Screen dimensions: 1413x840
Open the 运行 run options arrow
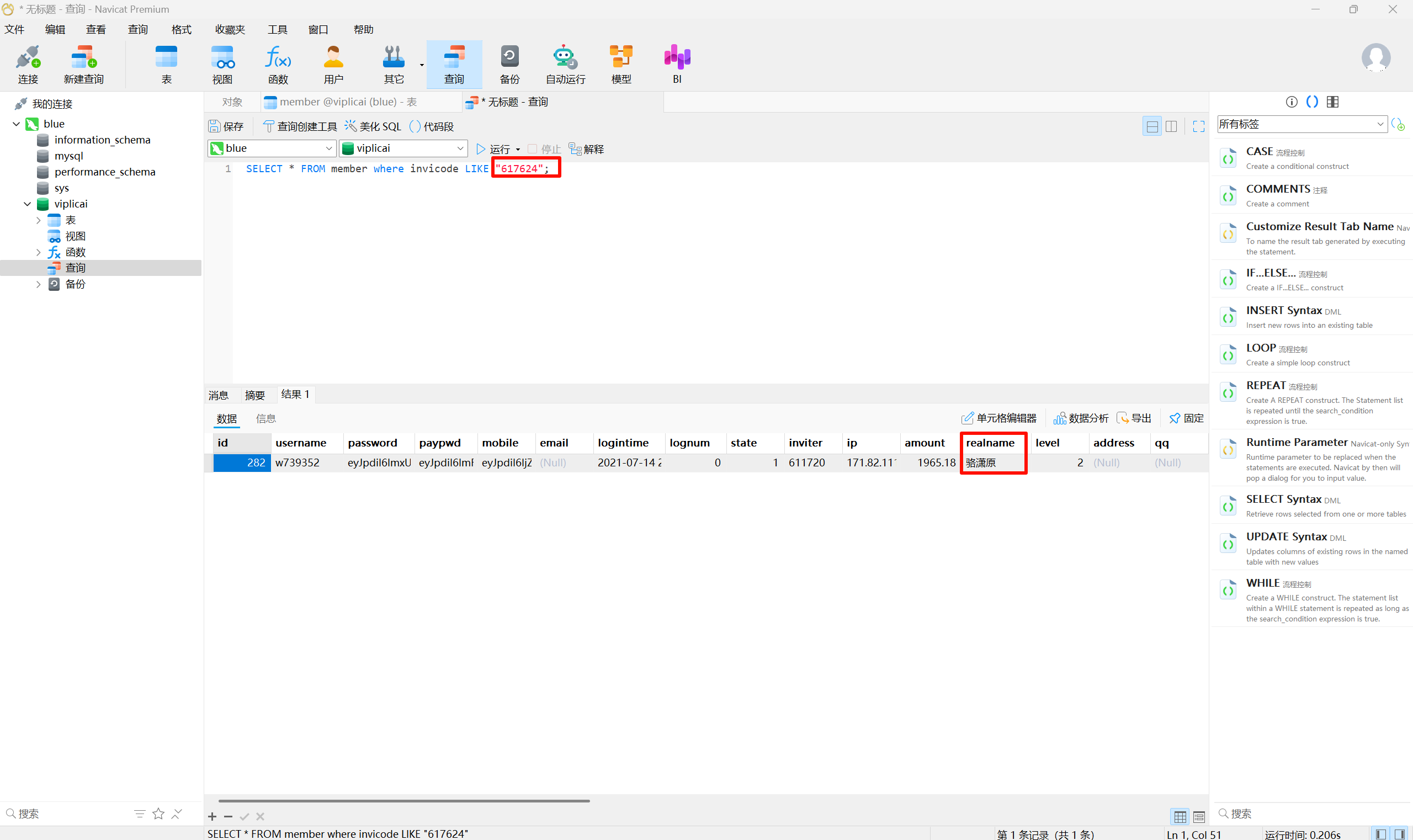click(518, 150)
